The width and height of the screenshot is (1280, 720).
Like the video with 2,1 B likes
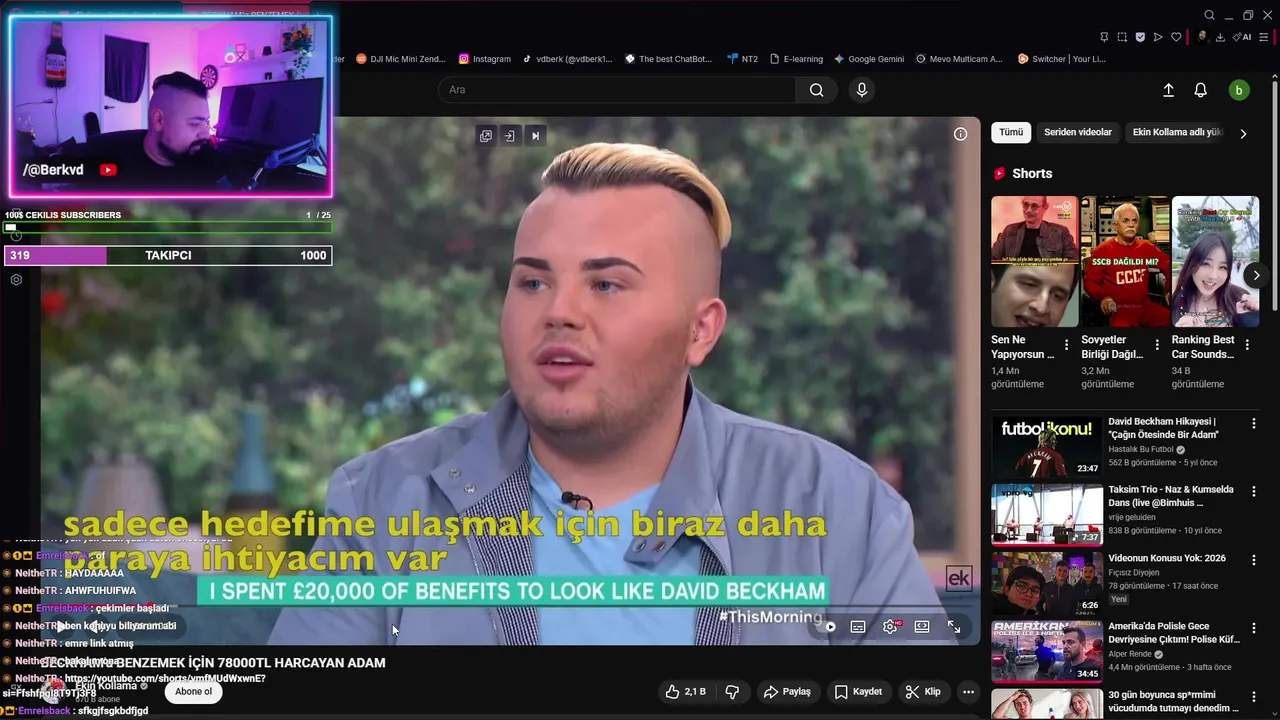point(686,692)
